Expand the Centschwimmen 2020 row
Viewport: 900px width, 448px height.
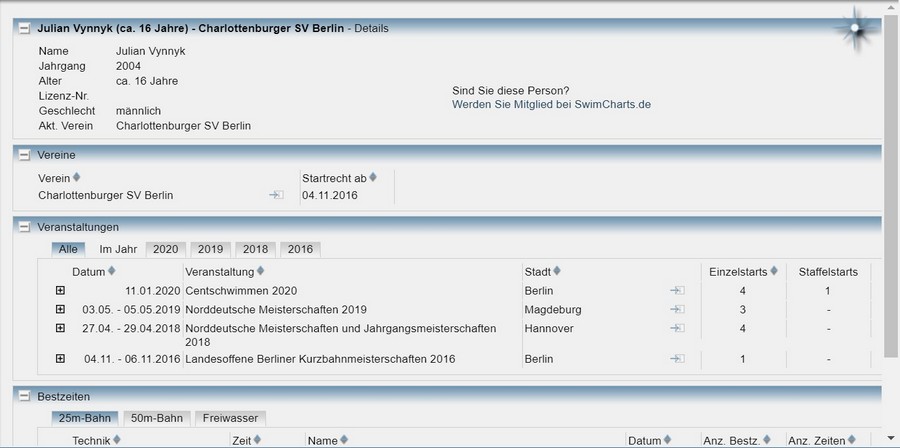(60, 291)
